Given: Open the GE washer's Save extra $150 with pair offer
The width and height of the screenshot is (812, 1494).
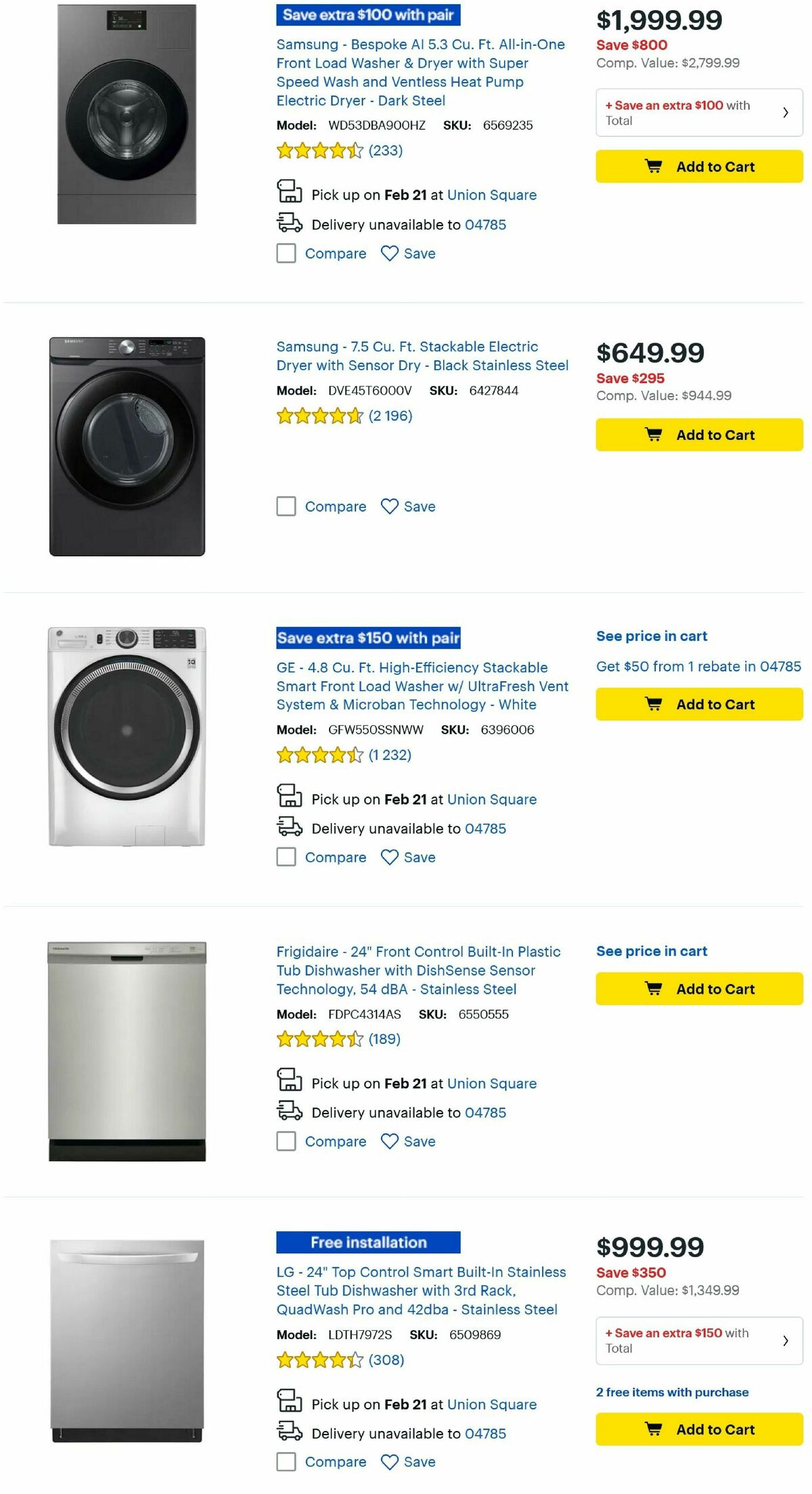Looking at the screenshot, I should tap(367, 638).
